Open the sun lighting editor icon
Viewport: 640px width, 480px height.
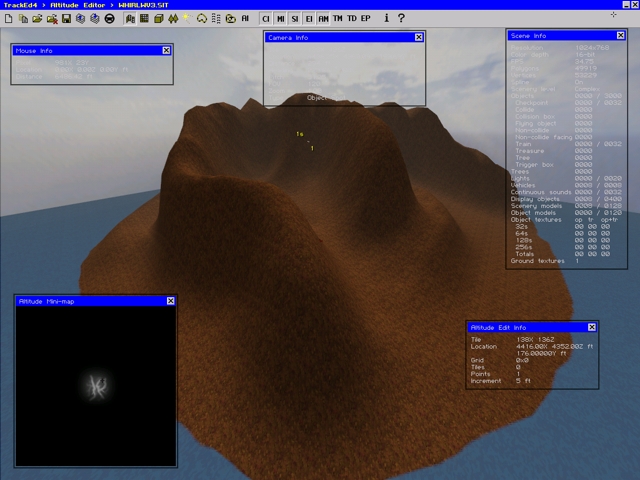coord(187,19)
